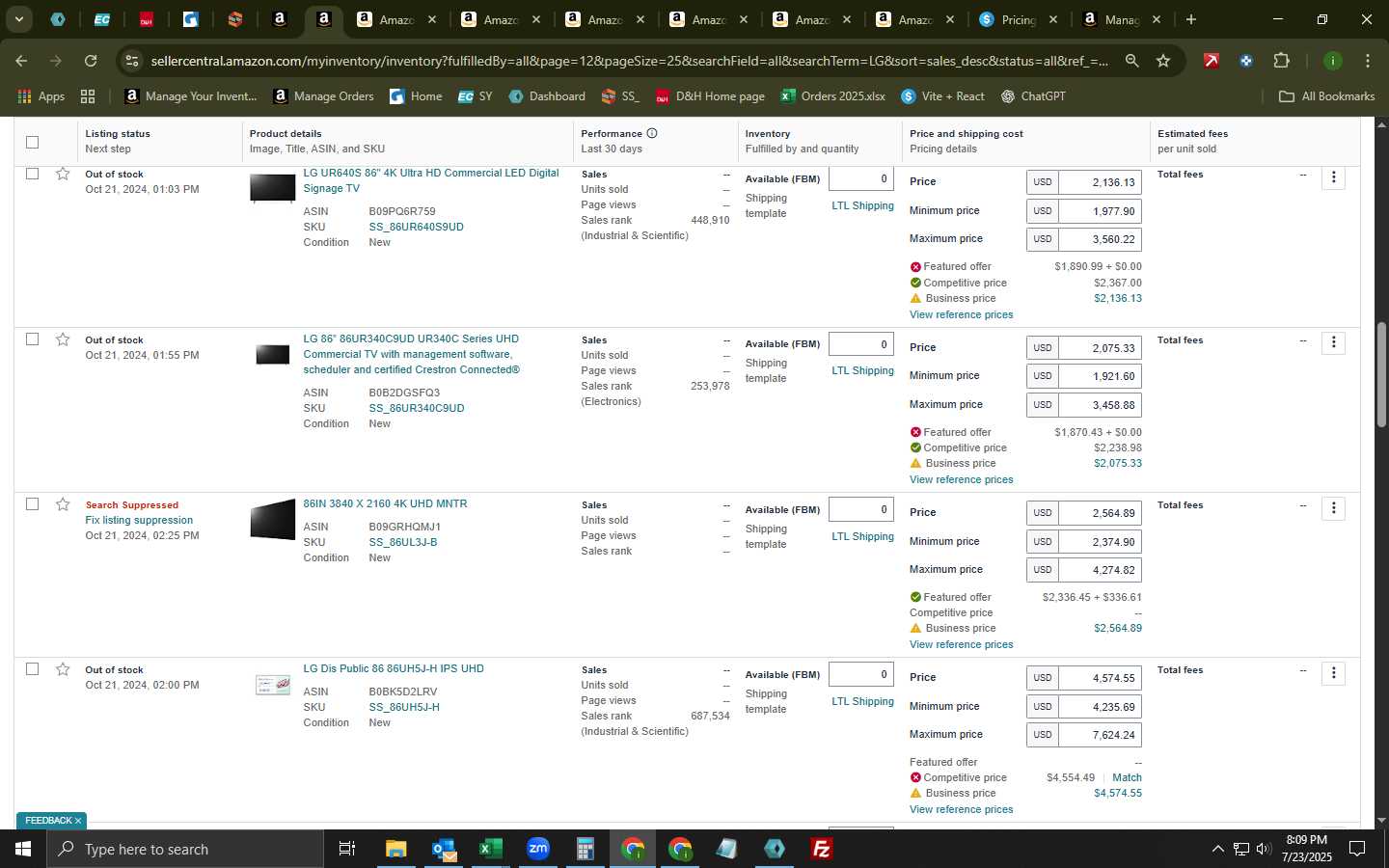
Task: Close the FEEDBACK tab with its X
Action: 78,821
